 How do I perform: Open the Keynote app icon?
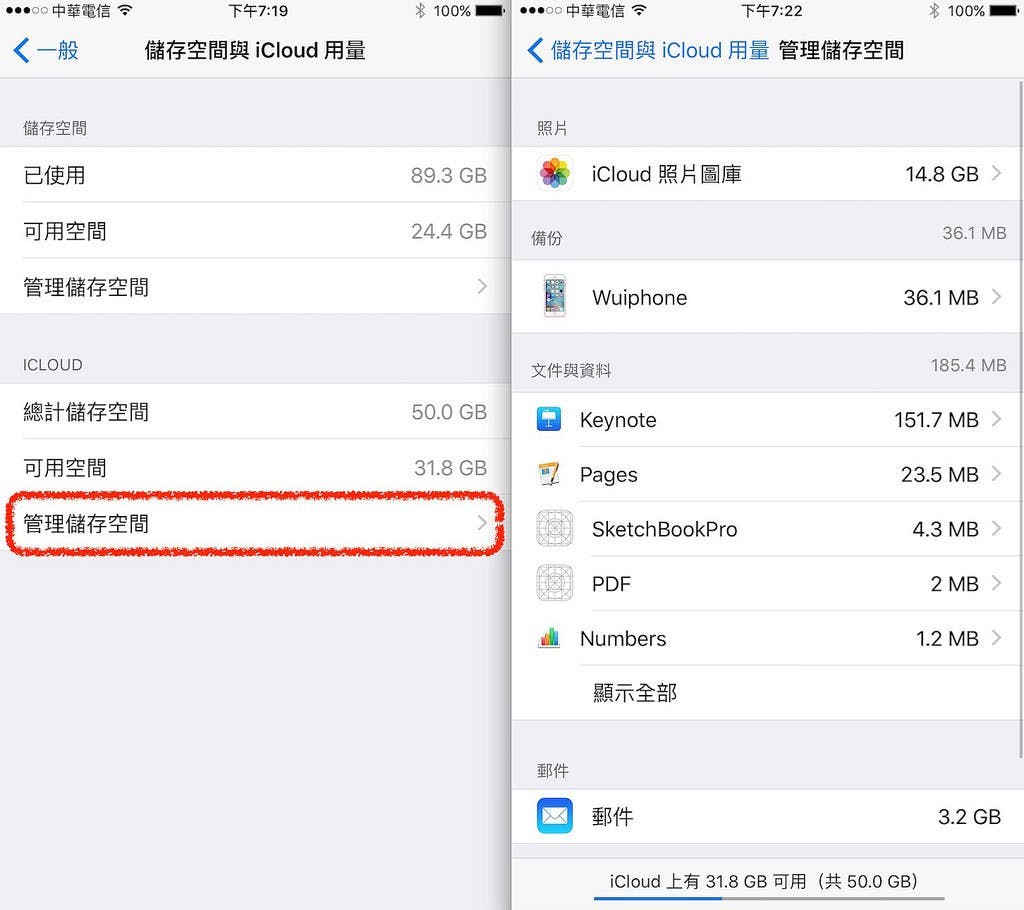coord(549,419)
